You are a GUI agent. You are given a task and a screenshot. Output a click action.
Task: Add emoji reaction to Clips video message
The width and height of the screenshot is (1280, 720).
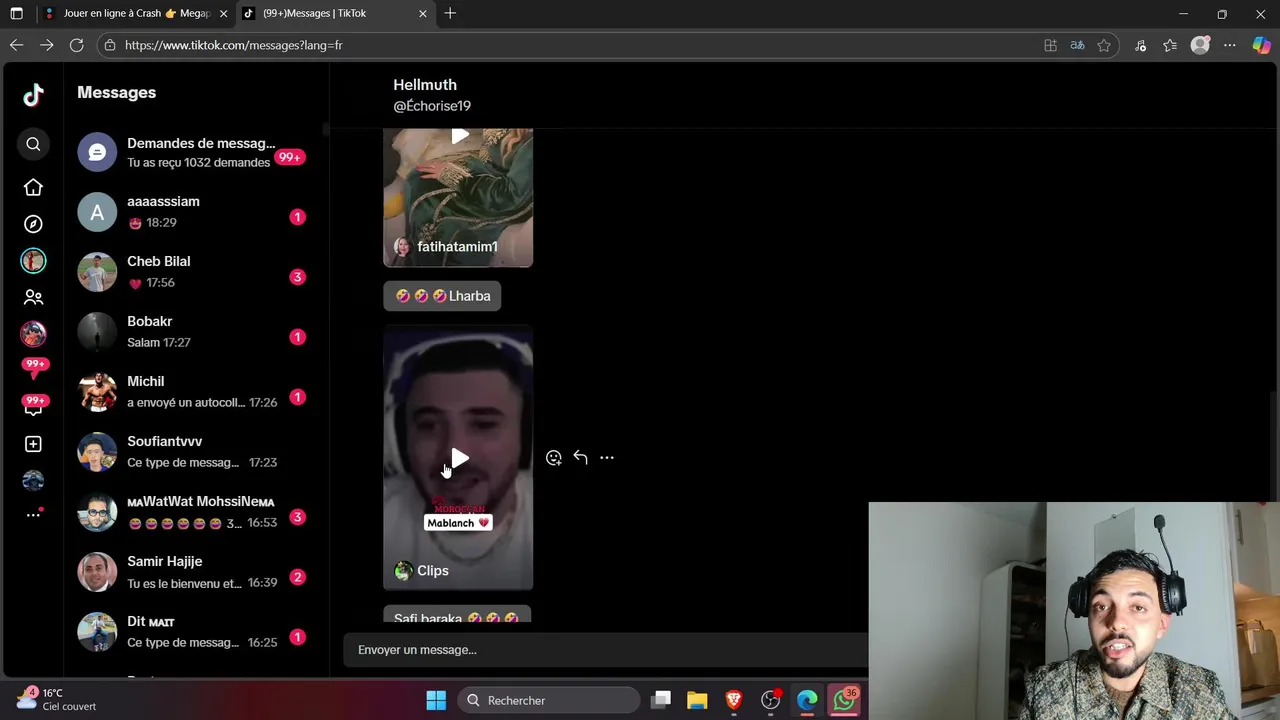pos(554,458)
